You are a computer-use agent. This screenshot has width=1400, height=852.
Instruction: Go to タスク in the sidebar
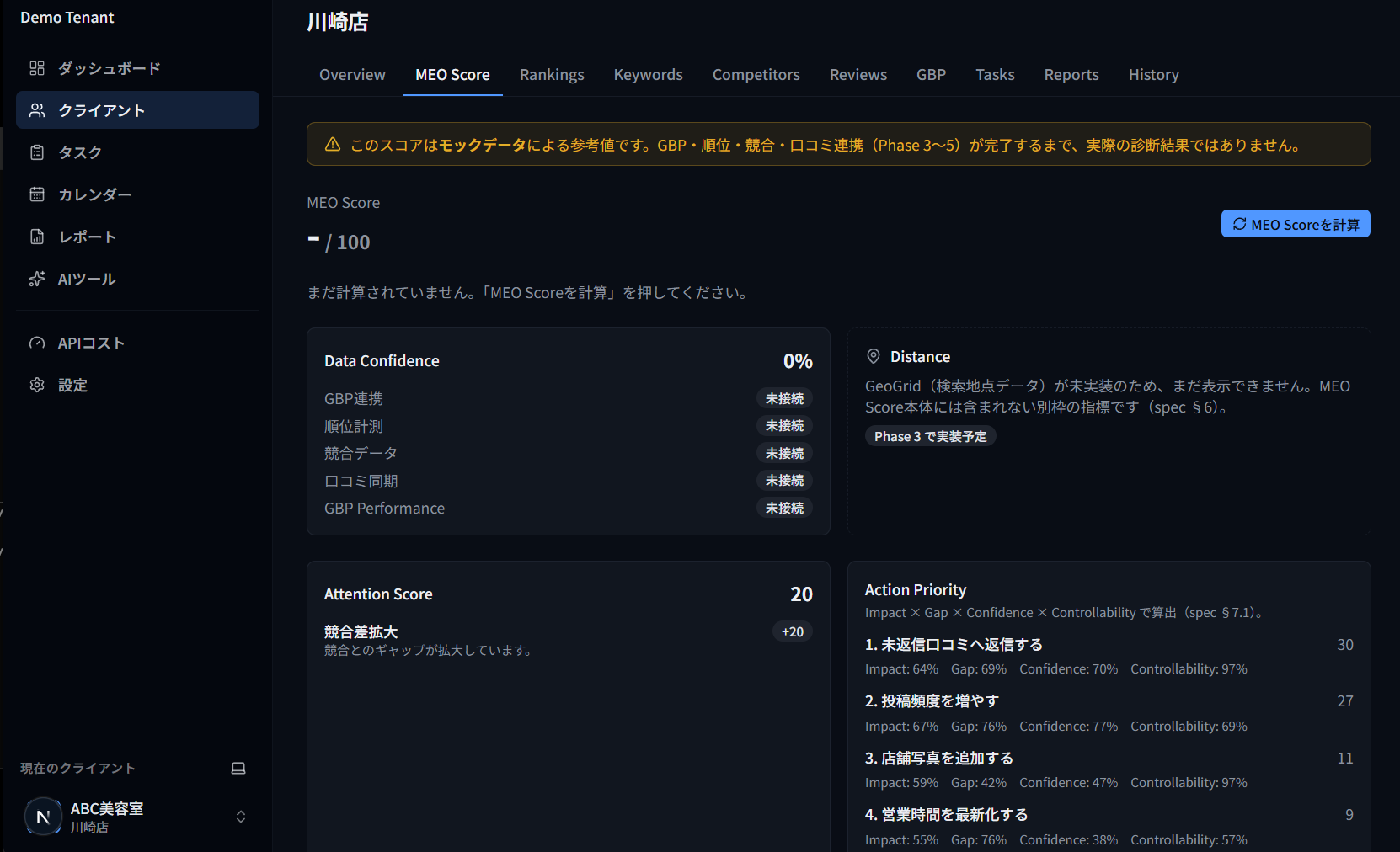click(137, 152)
